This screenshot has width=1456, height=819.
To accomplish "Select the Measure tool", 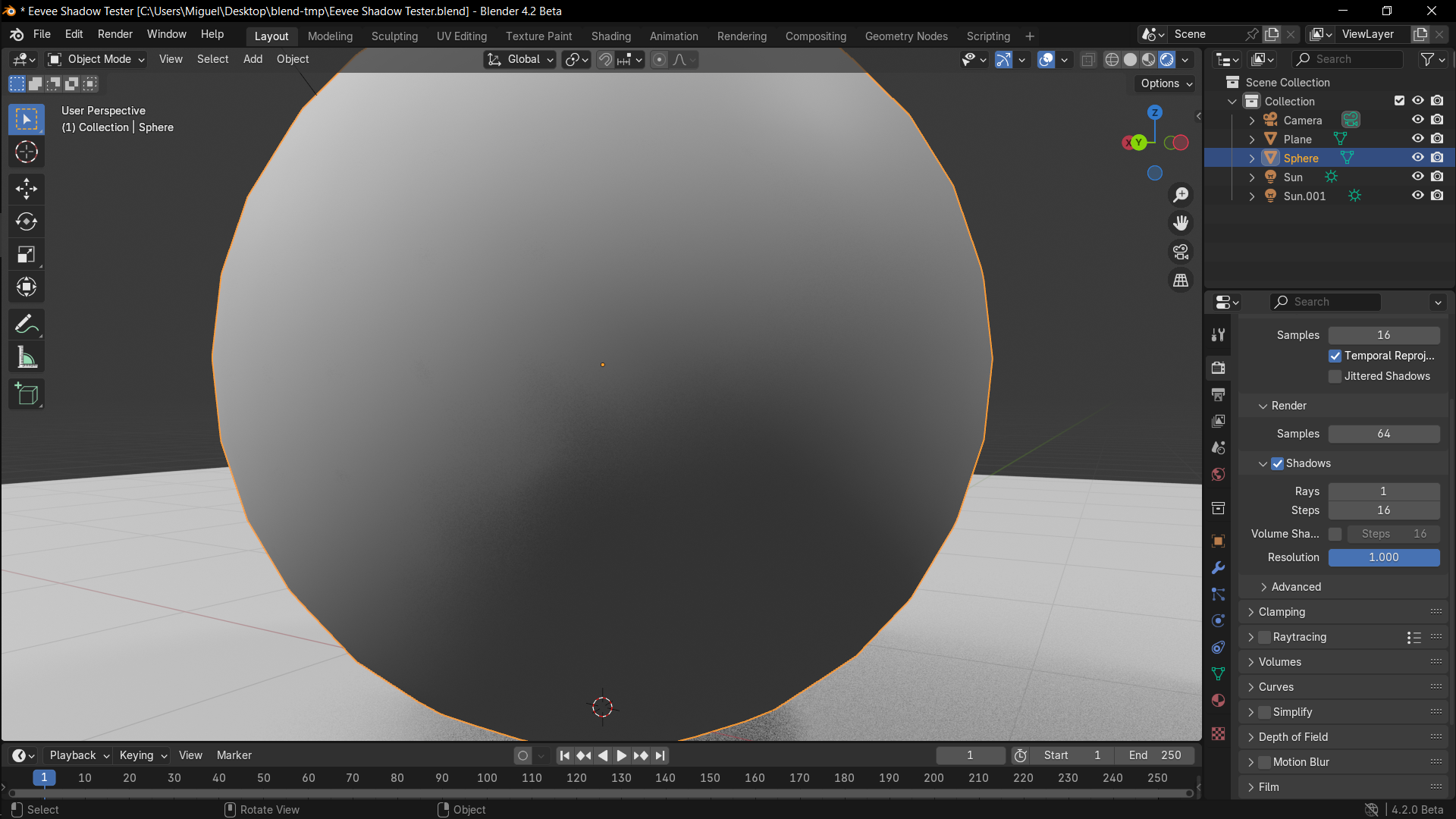I will [x=27, y=357].
